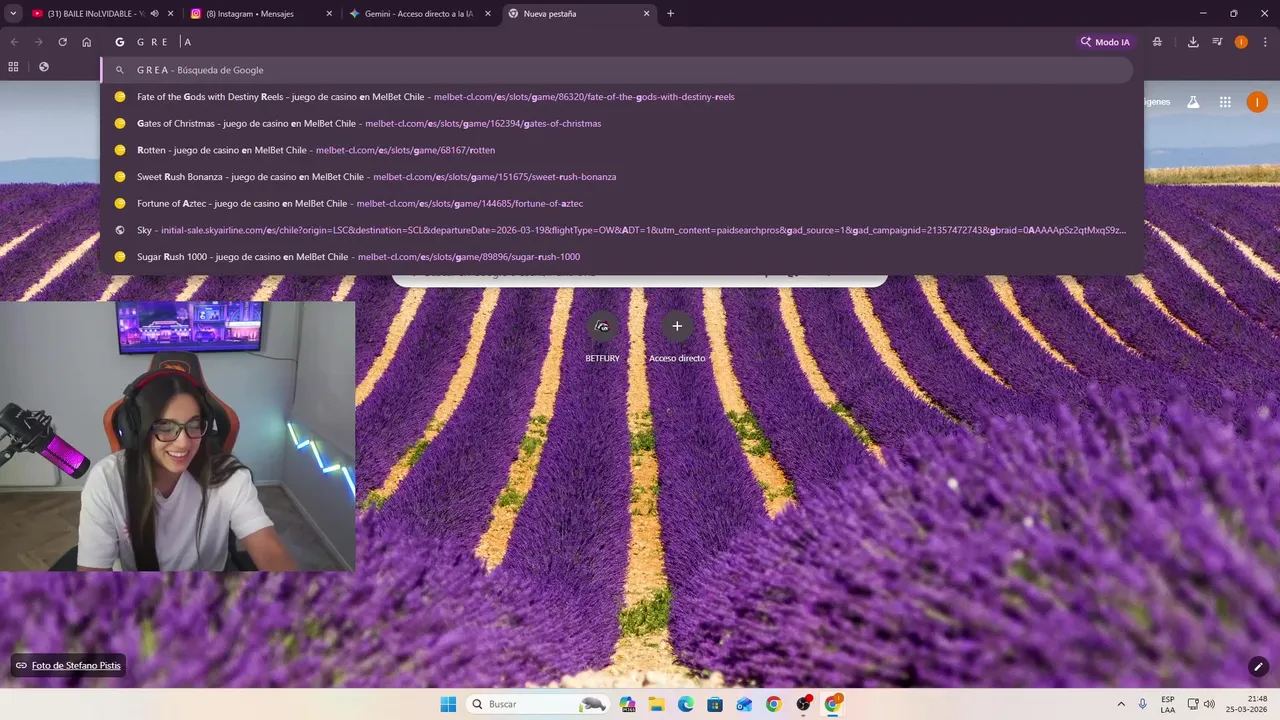This screenshot has height=720, width=1280.
Task: Customize Chrome with the pencil icon
Action: [1258, 667]
